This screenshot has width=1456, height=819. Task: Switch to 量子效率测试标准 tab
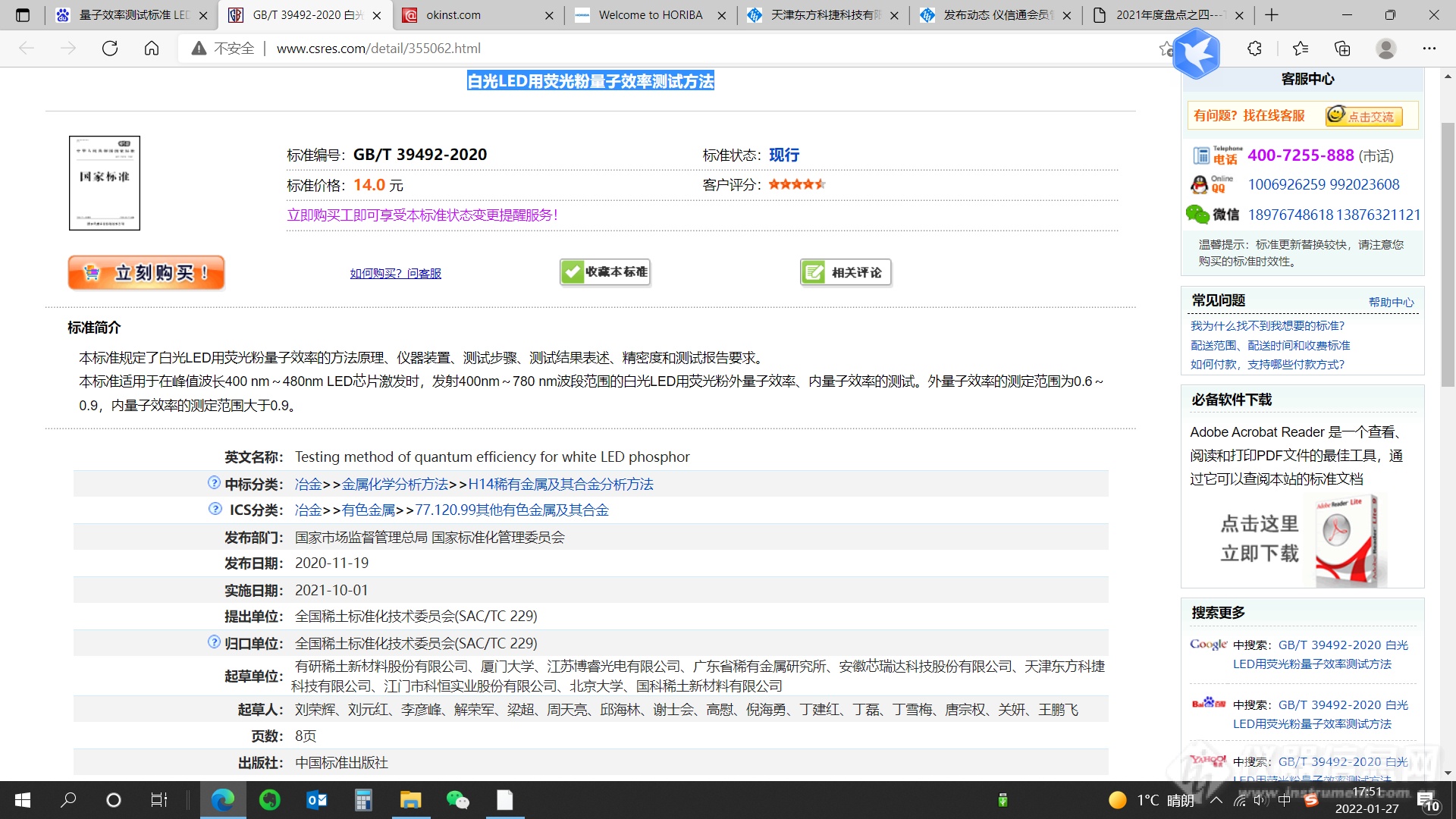coord(133,15)
